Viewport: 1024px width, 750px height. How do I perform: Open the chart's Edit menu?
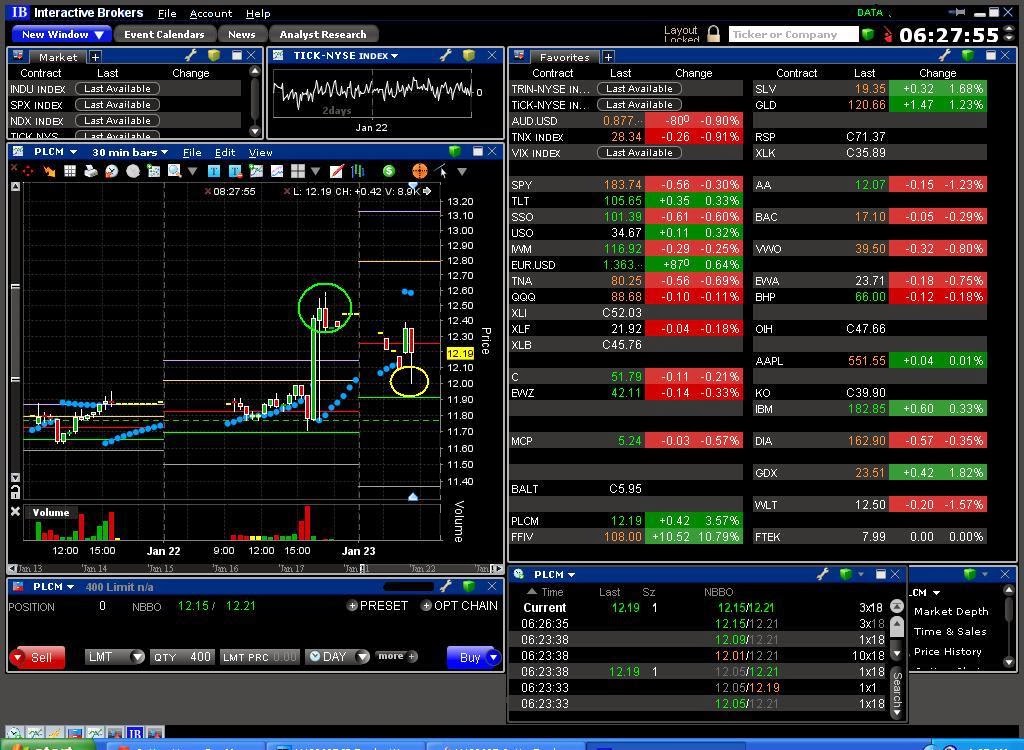(x=225, y=152)
